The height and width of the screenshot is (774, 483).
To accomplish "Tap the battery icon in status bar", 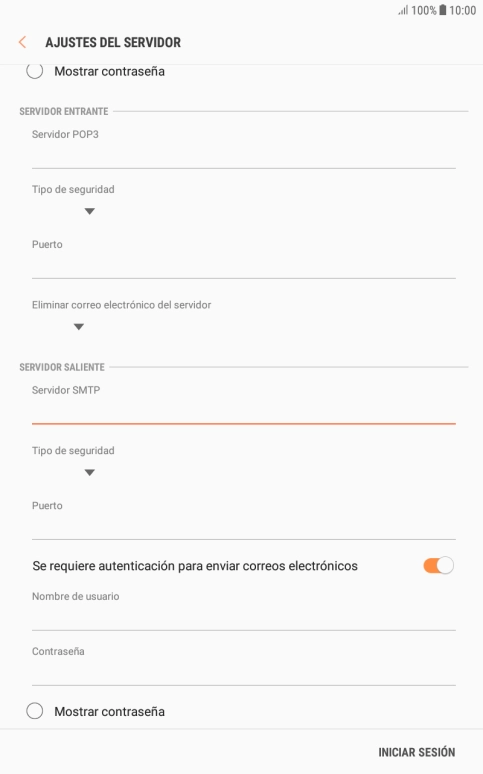I will (443, 10).
